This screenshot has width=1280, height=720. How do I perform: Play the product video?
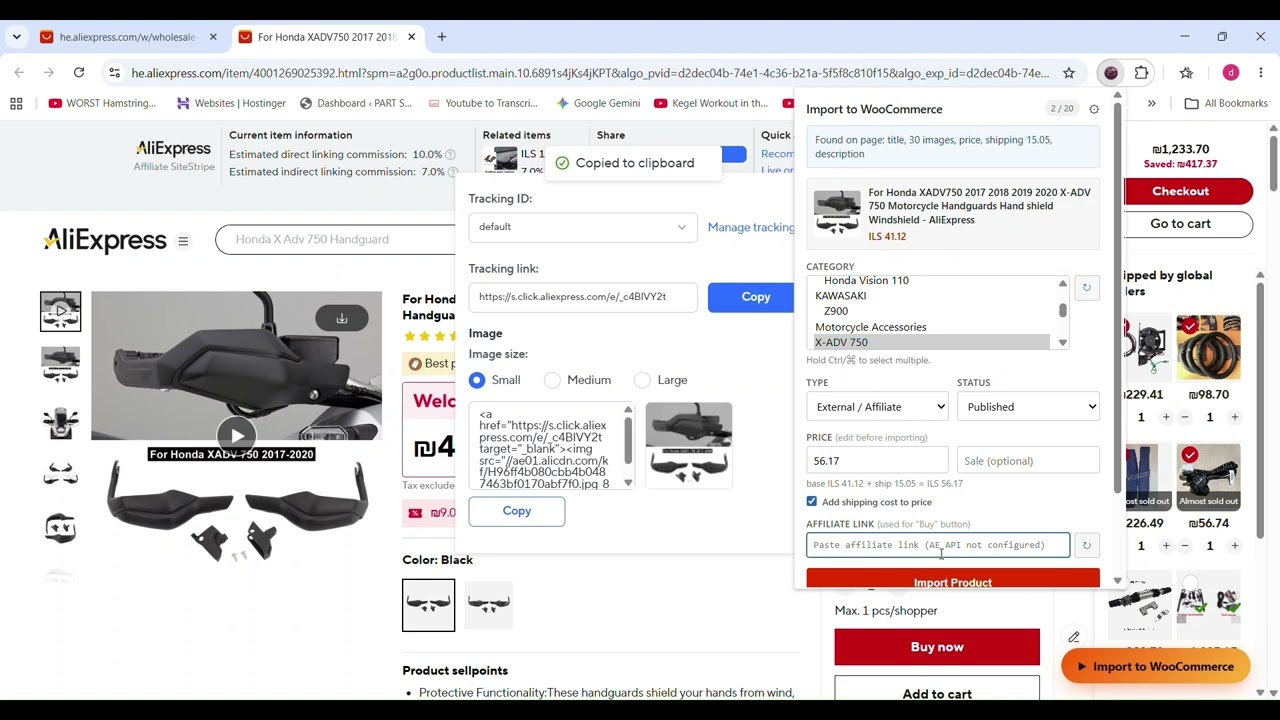coord(236,435)
